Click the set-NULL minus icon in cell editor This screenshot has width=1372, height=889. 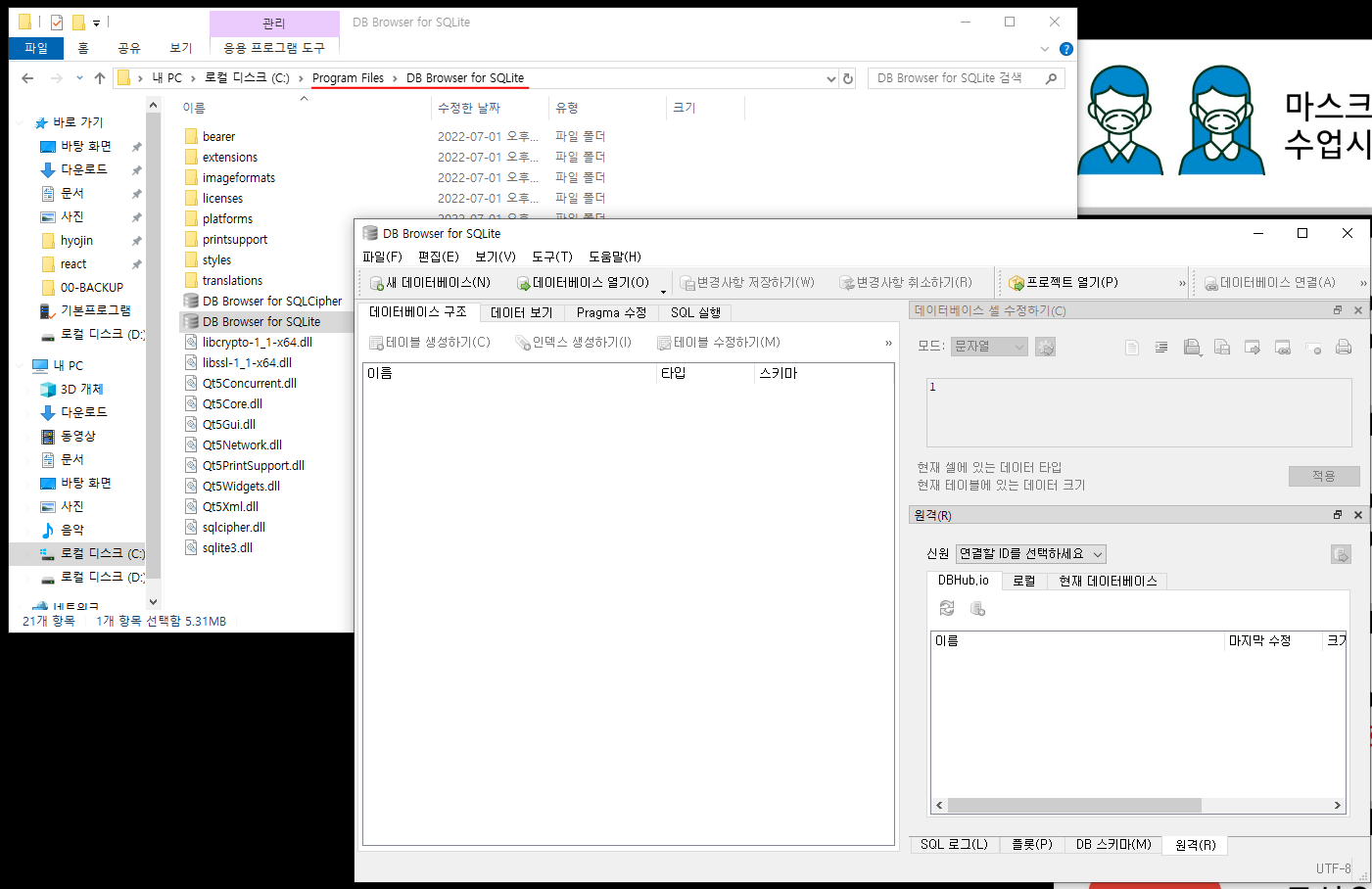[1313, 347]
